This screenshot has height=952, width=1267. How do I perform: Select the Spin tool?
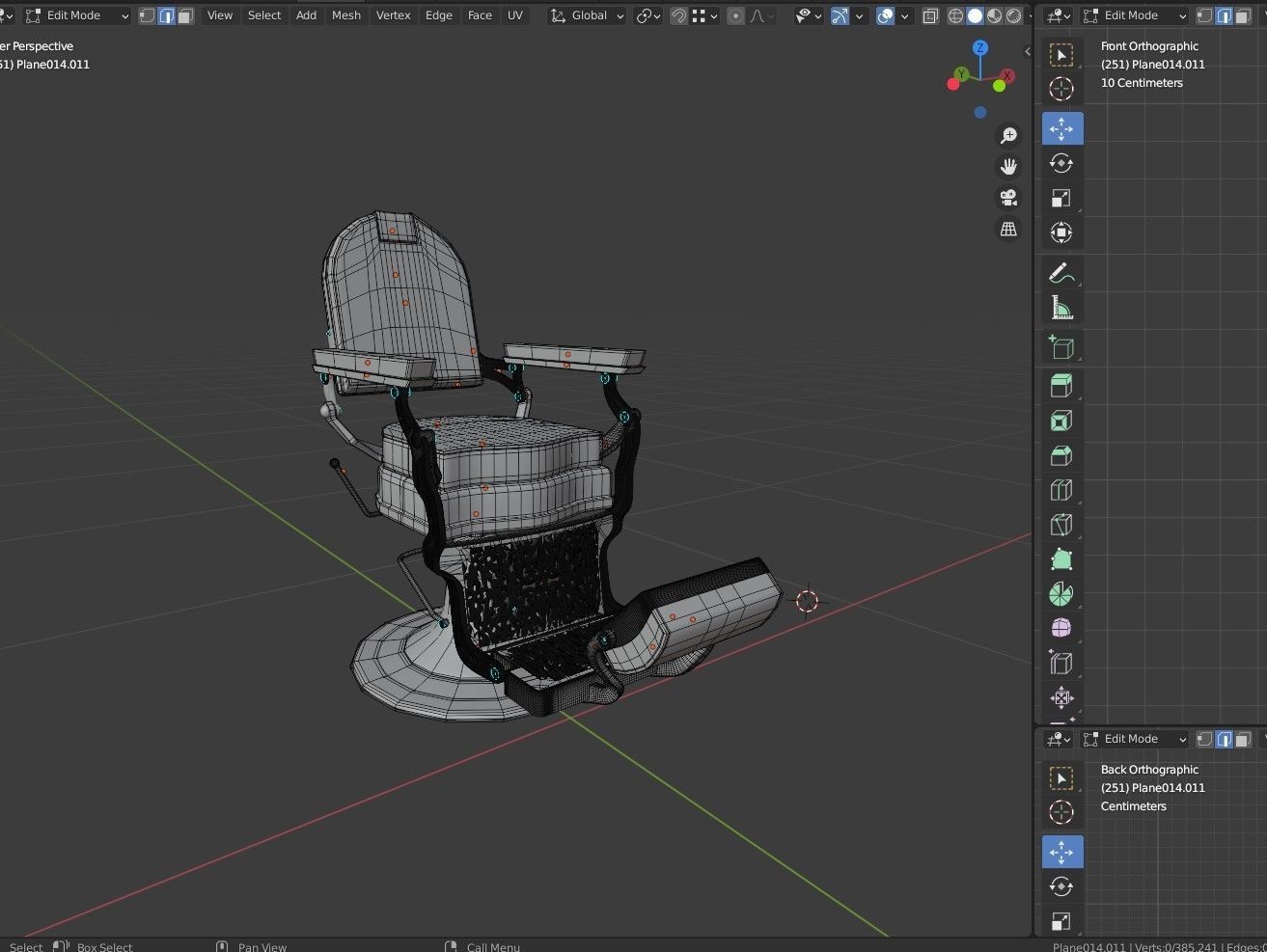(x=1061, y=594)
